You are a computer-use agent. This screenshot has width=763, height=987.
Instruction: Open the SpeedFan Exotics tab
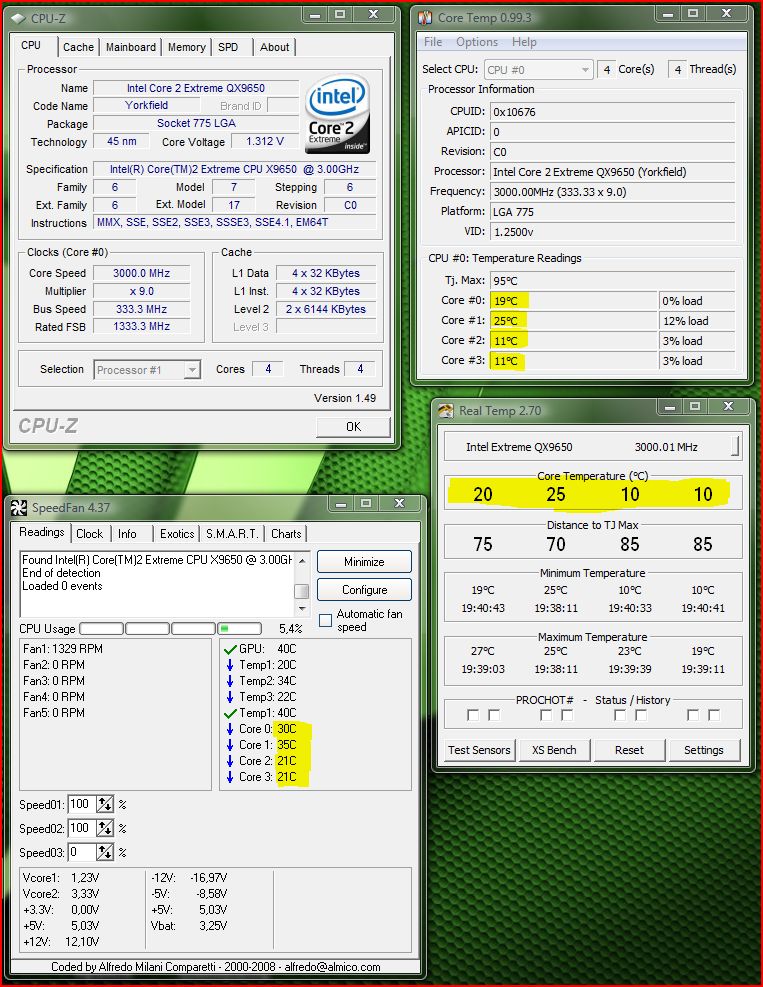point(177,534)
